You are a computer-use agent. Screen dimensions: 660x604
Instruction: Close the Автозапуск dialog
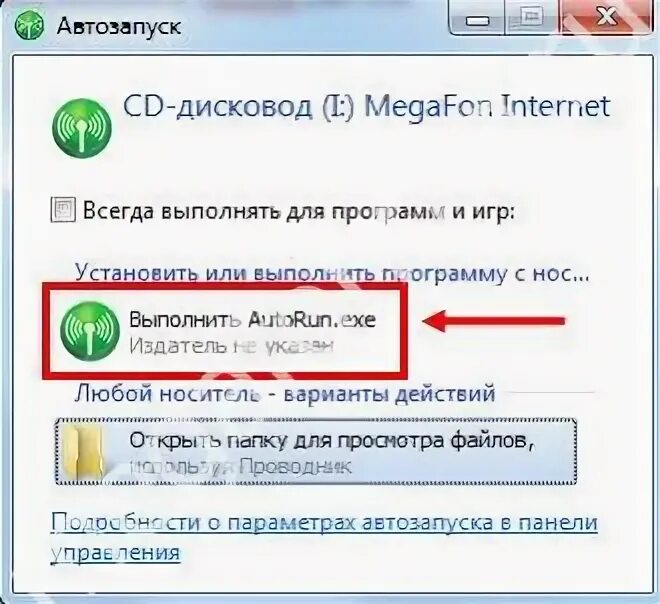pos(606,18)
